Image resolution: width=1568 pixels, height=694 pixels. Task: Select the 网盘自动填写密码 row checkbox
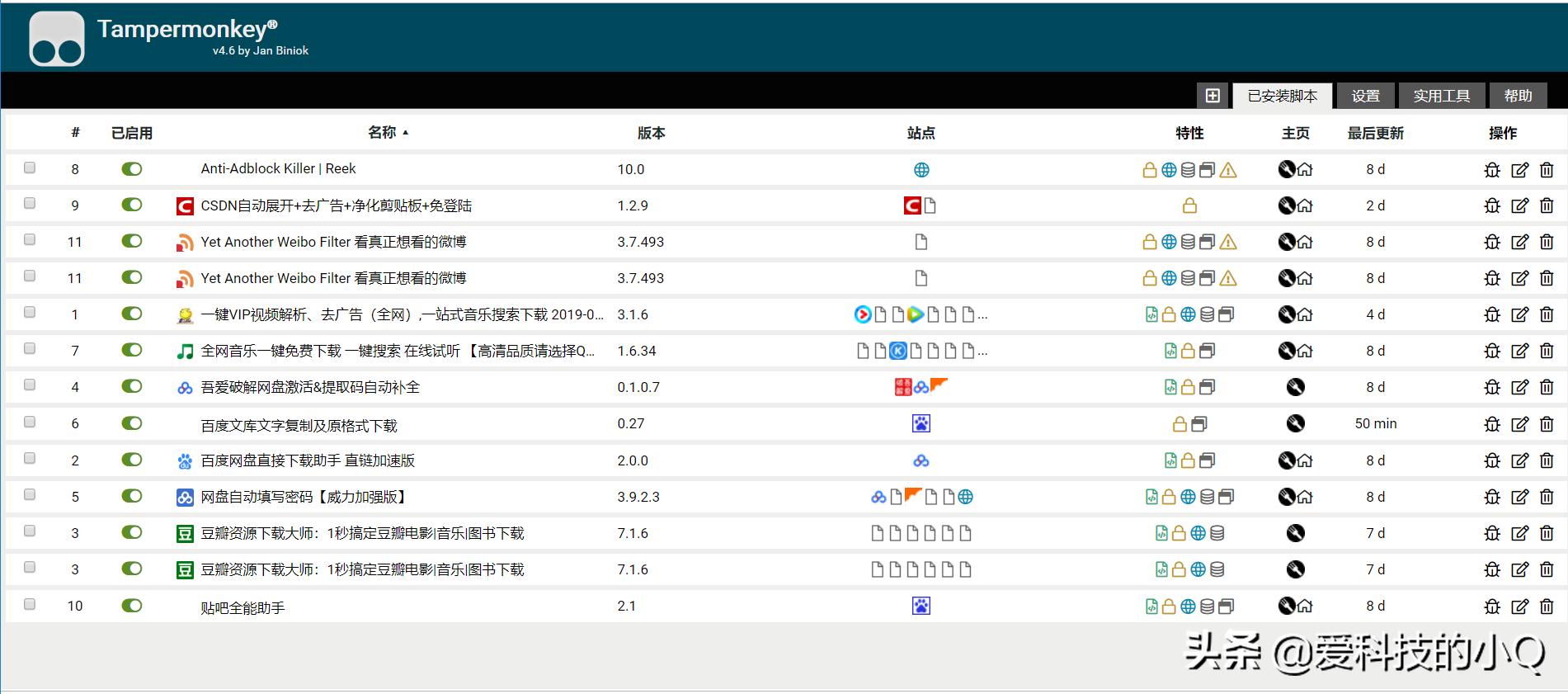30,495
